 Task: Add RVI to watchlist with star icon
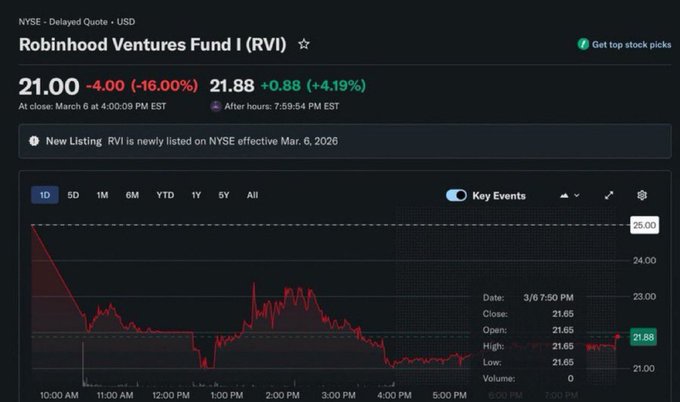click(304, 45)
